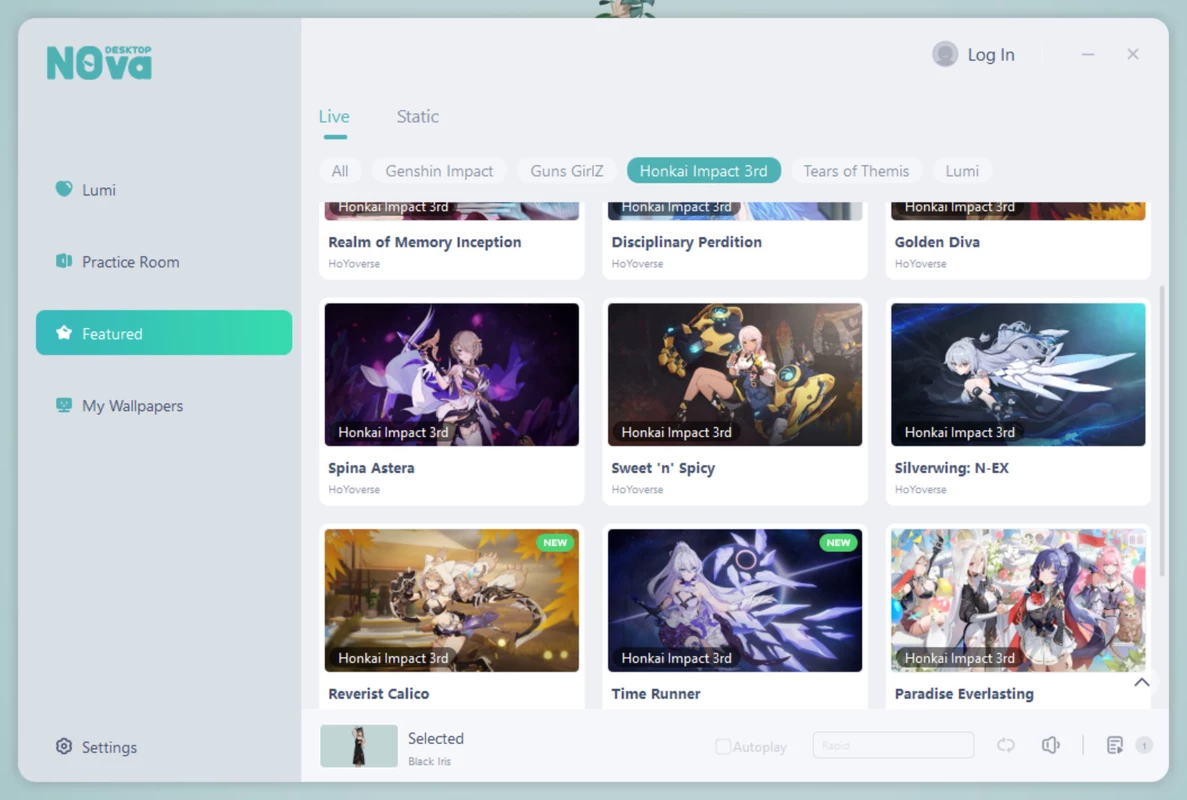Click the Disciplinary Perdition title
Image resolution: width=1187 pixels, height=800 pixels.
[x=687, y=242]
